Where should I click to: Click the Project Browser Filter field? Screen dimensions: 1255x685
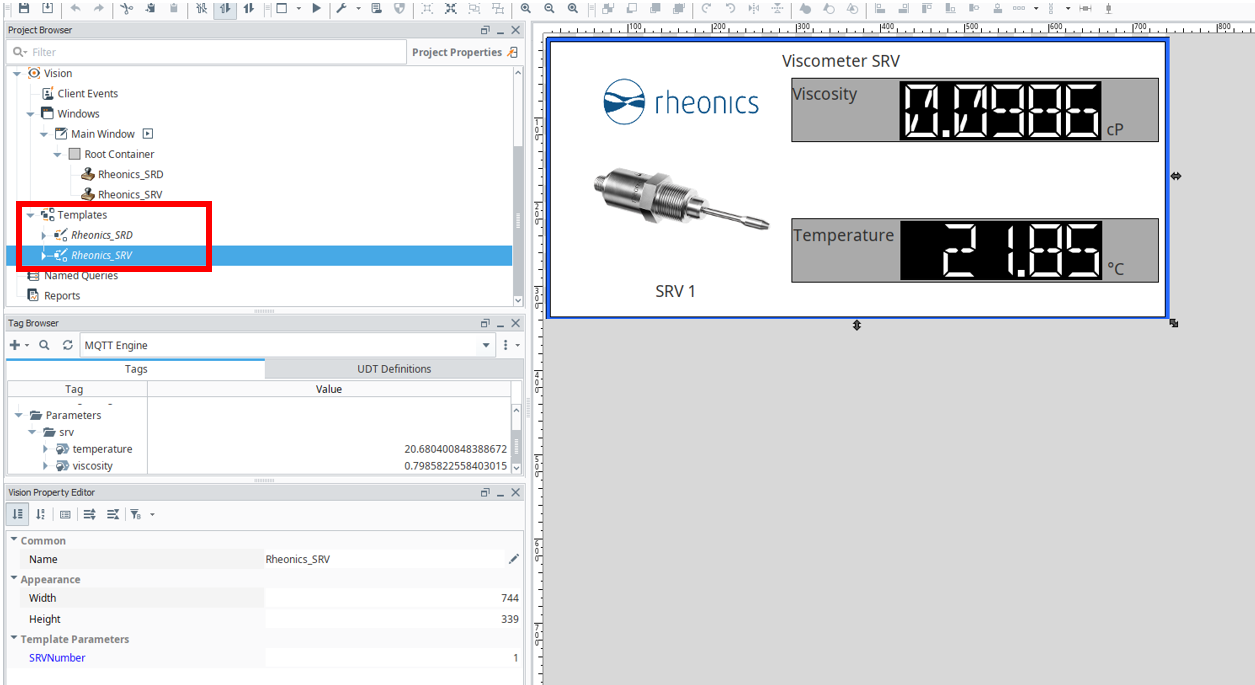pos(205,52)
